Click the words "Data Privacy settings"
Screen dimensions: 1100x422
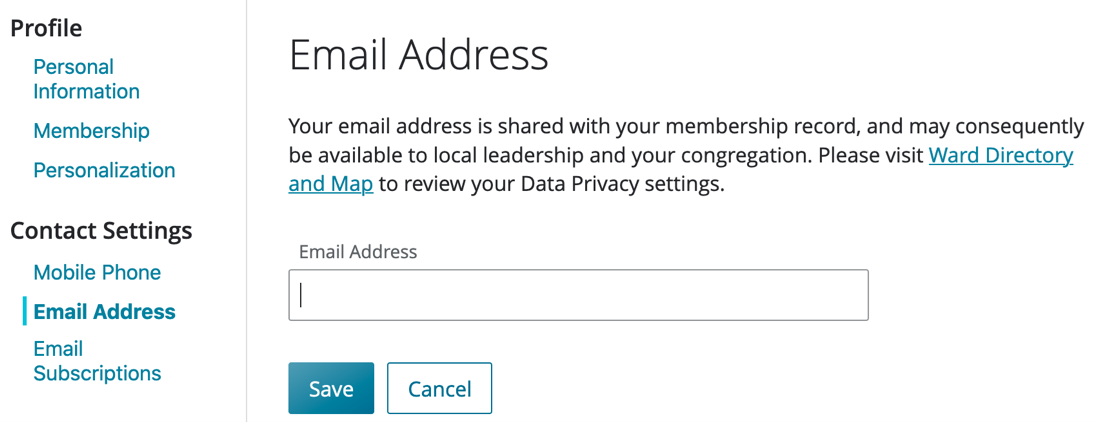tap(628, 185)
